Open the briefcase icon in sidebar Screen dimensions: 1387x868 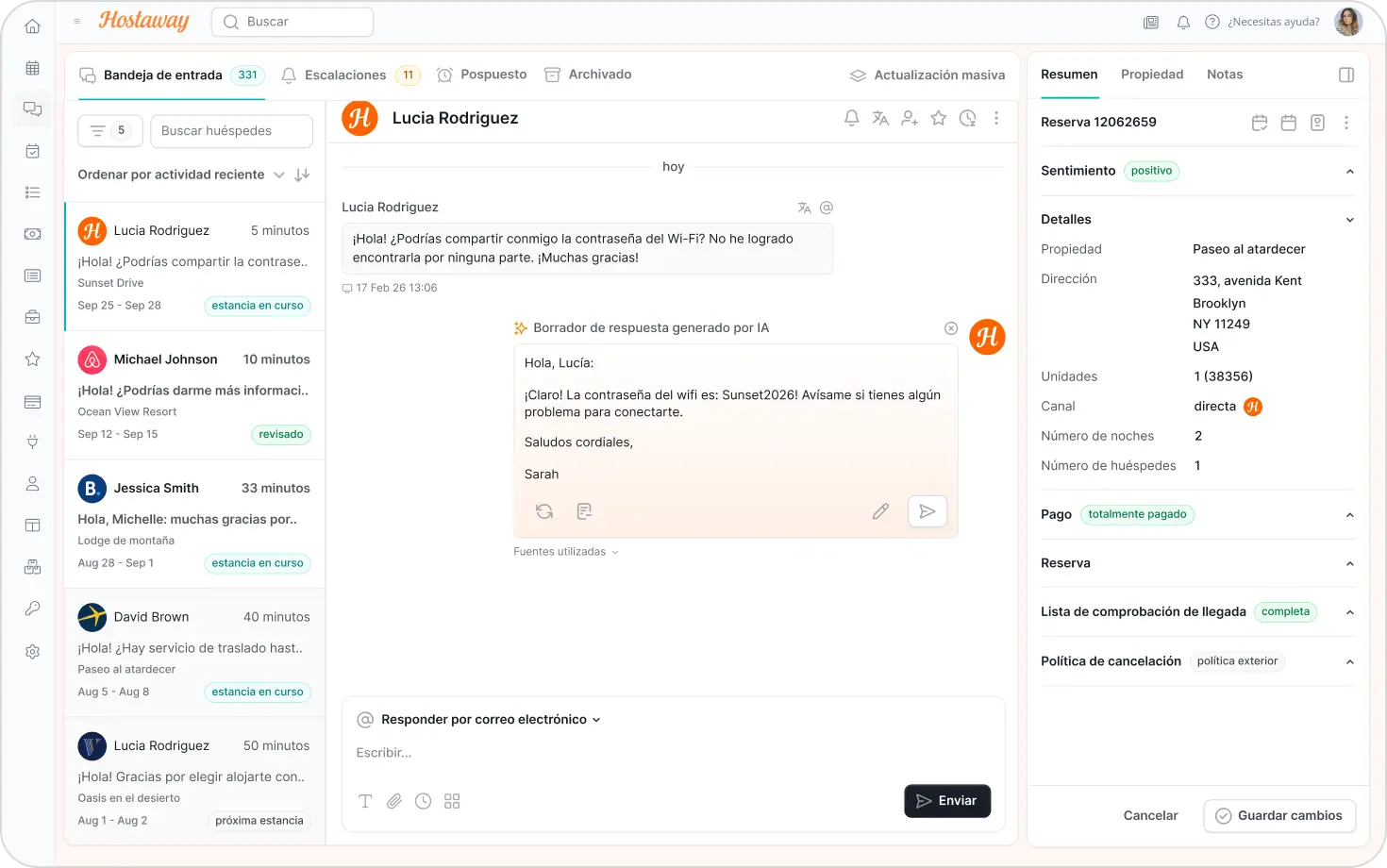point(32,317)
